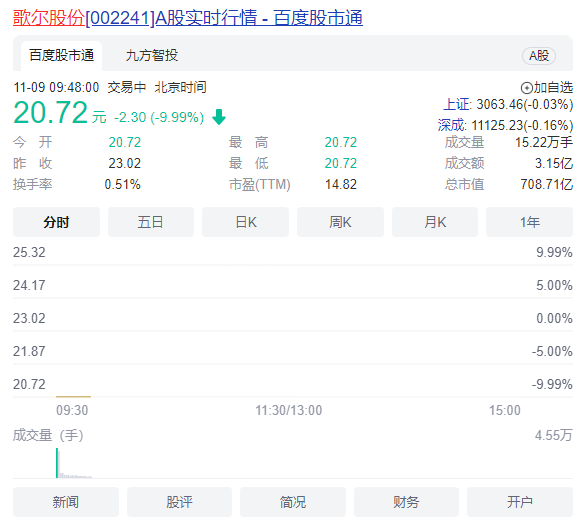Image resolution: width=578 pixels, height=518 pixels.
Task: Click the 24.17 chart axis label
Action: coord(29,285)
